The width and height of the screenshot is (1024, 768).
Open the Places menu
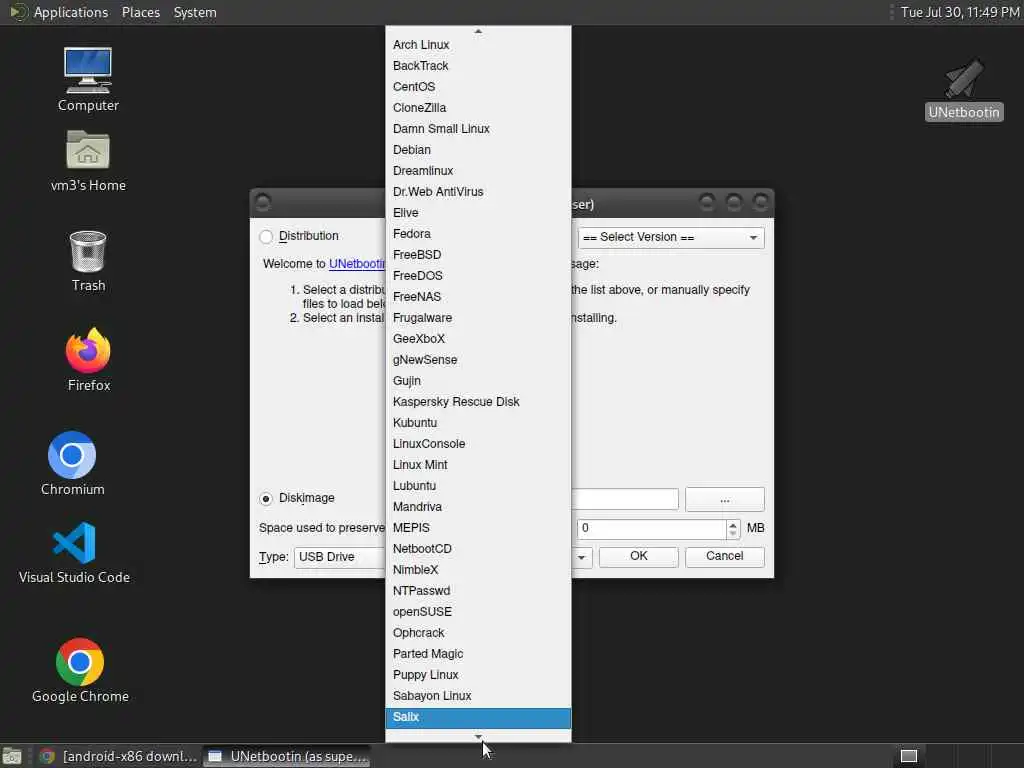click(141, 12)
